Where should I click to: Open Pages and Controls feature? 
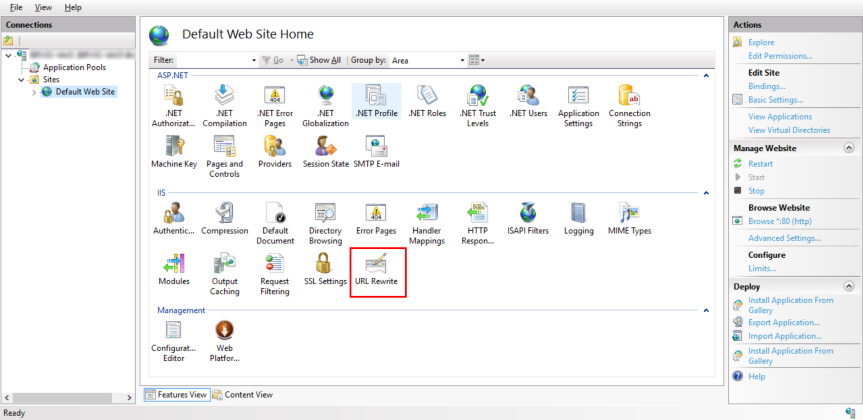click(x=225, y=157)
